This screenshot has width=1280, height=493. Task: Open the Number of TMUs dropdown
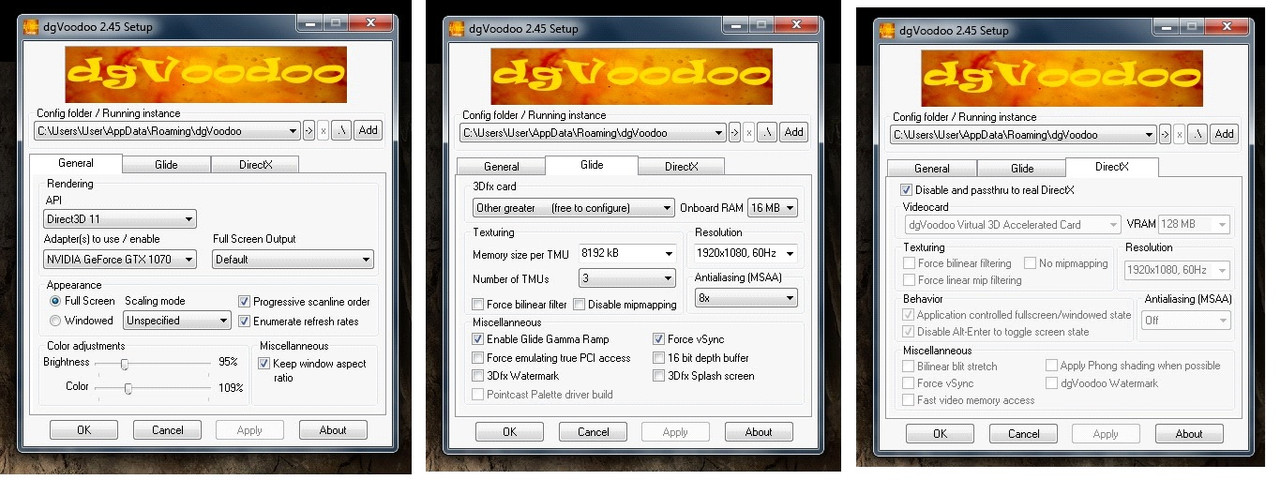627,278
